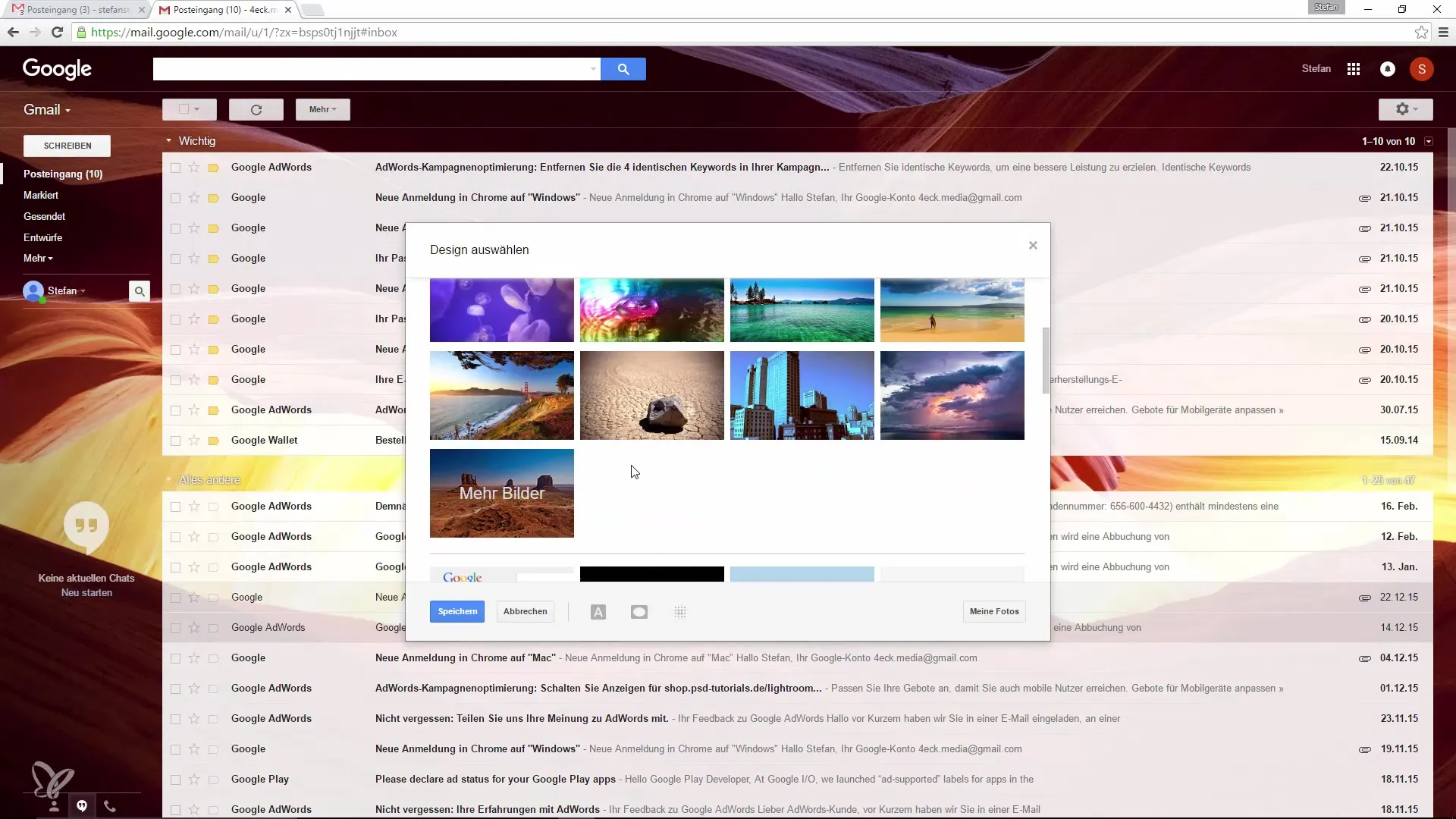The height and width of the screenshot is (819, 1456).
Task: Click the SCHREIBEN compose button
Action: tap(67, 146)
